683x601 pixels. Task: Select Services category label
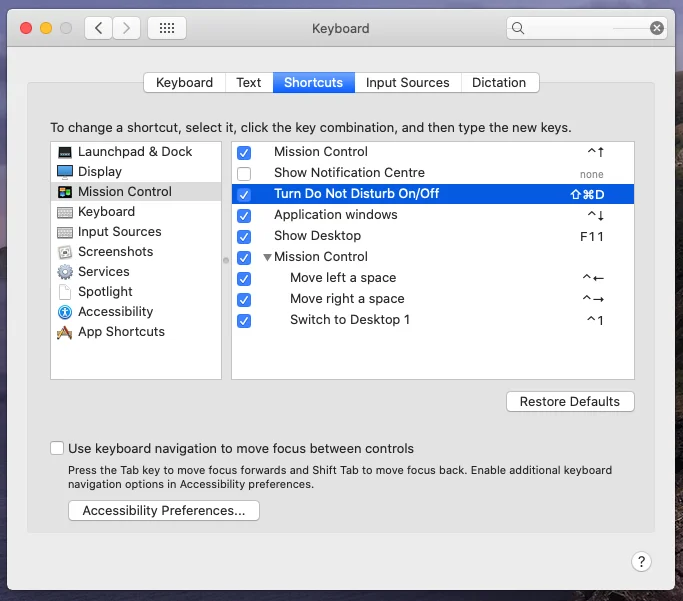pos(104,272)
